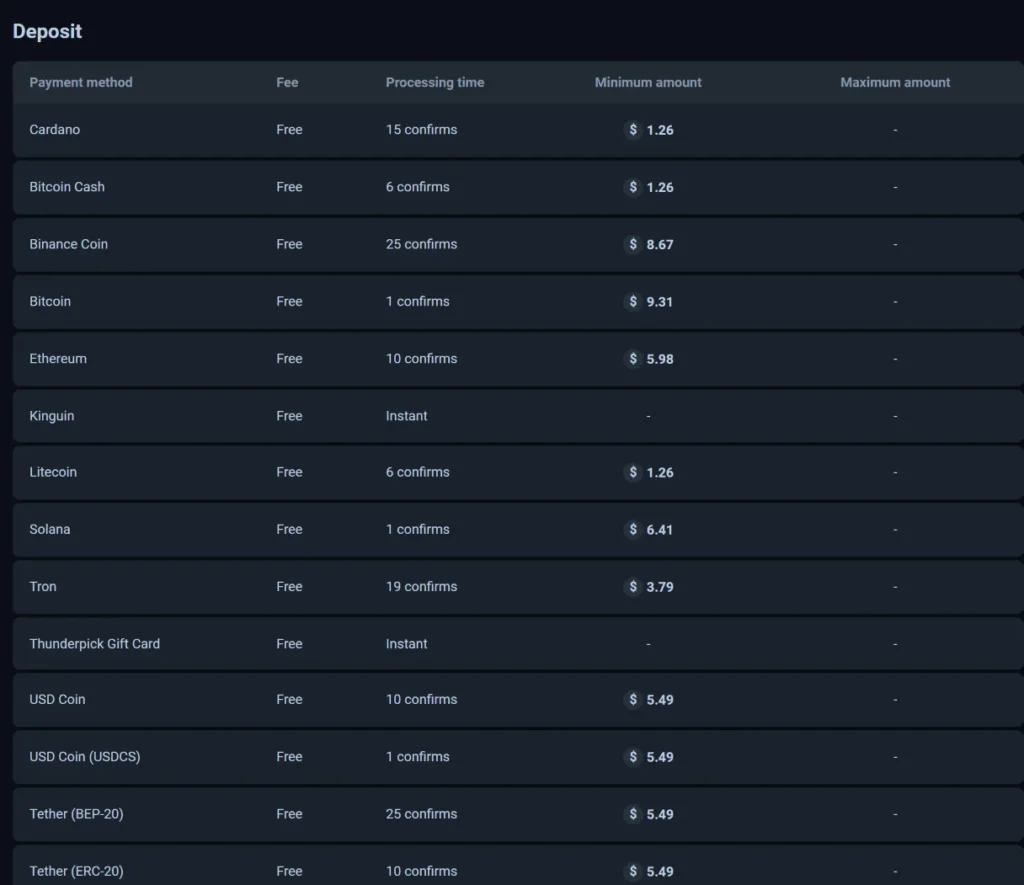Click the "Fee" column header
1024x885 pixels.
tap(287, 82)
